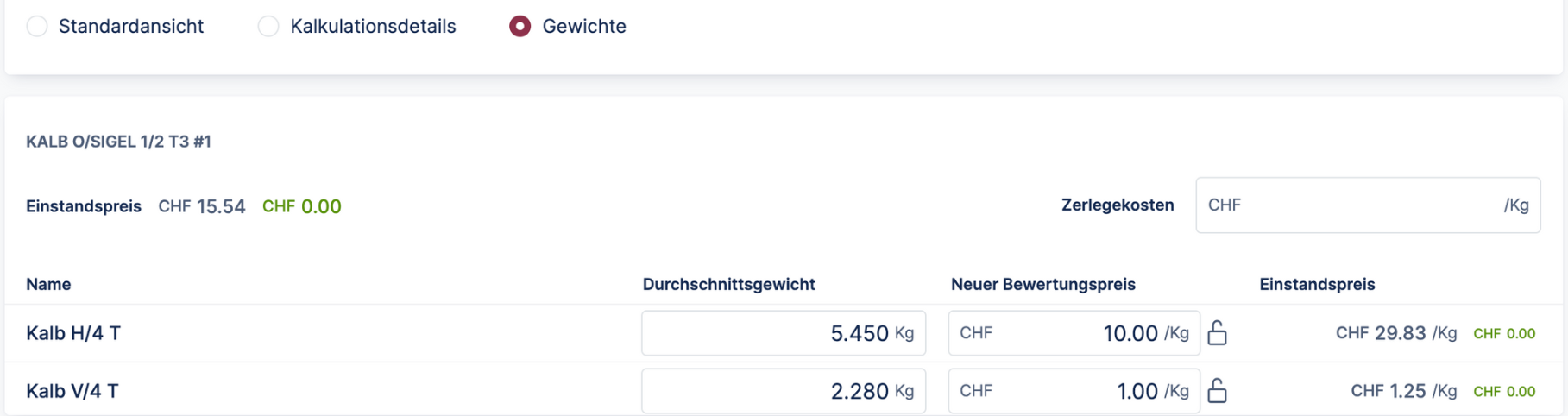Viewport: 1568px width, 416px height.
Task: Unlock the Kalb H/4 T valuation price
Action: tap(1217, 333)
